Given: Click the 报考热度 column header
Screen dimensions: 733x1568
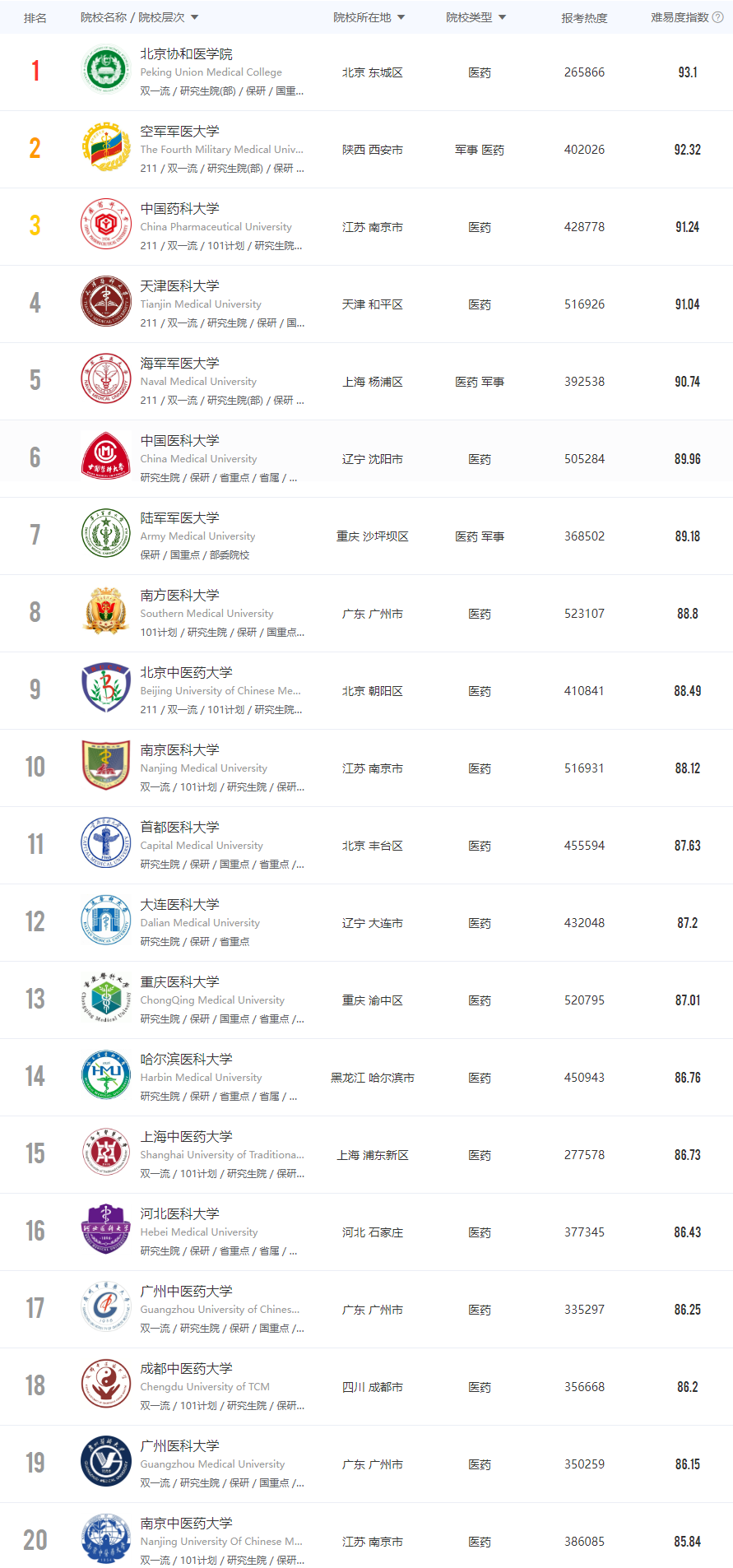Looking at the screenshot, I should tap(584, 18).
